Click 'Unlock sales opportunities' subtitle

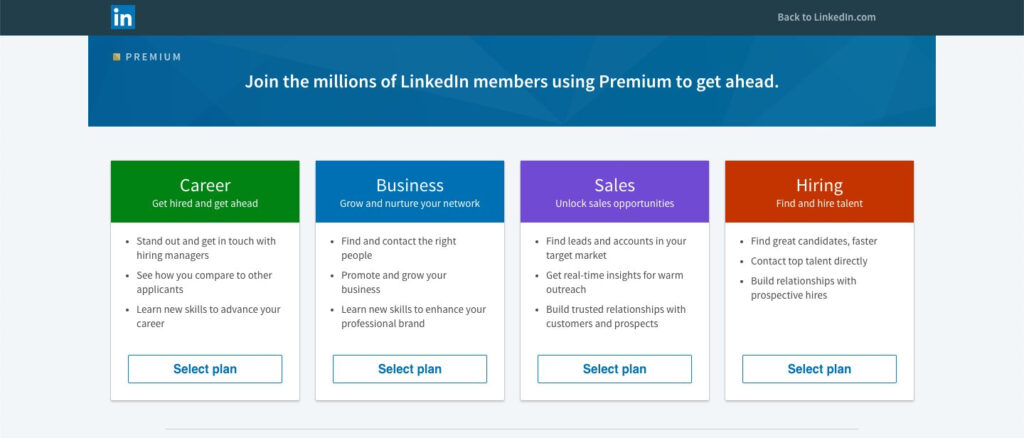coord(615,204)
